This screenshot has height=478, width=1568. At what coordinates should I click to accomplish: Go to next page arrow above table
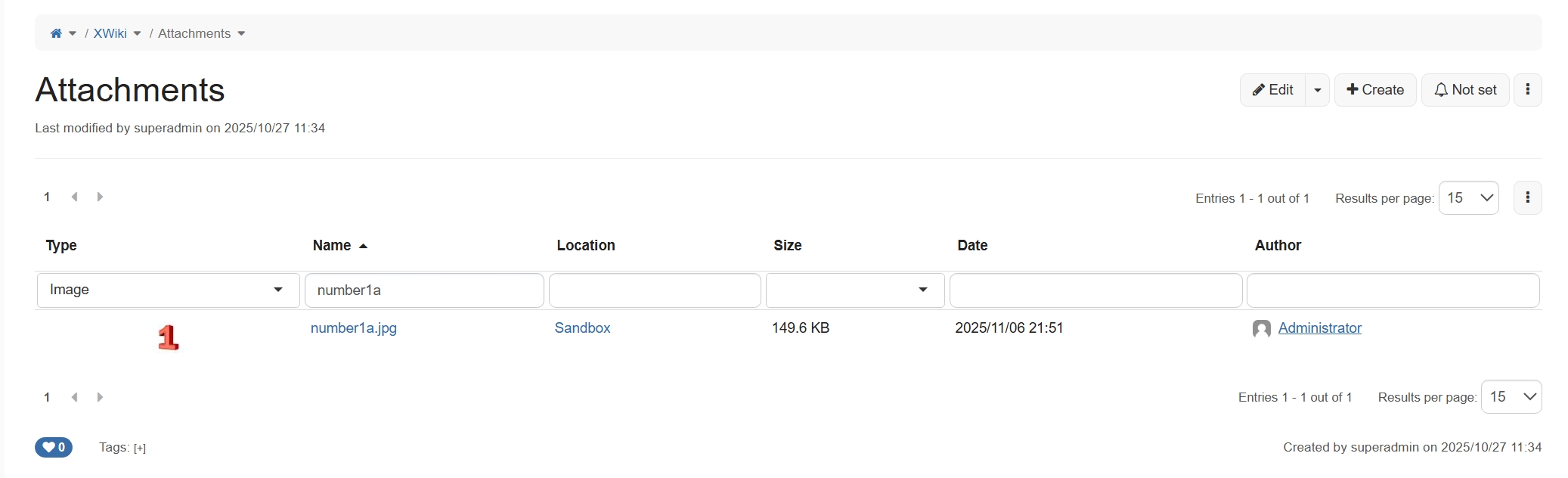[x=100, y=197]
